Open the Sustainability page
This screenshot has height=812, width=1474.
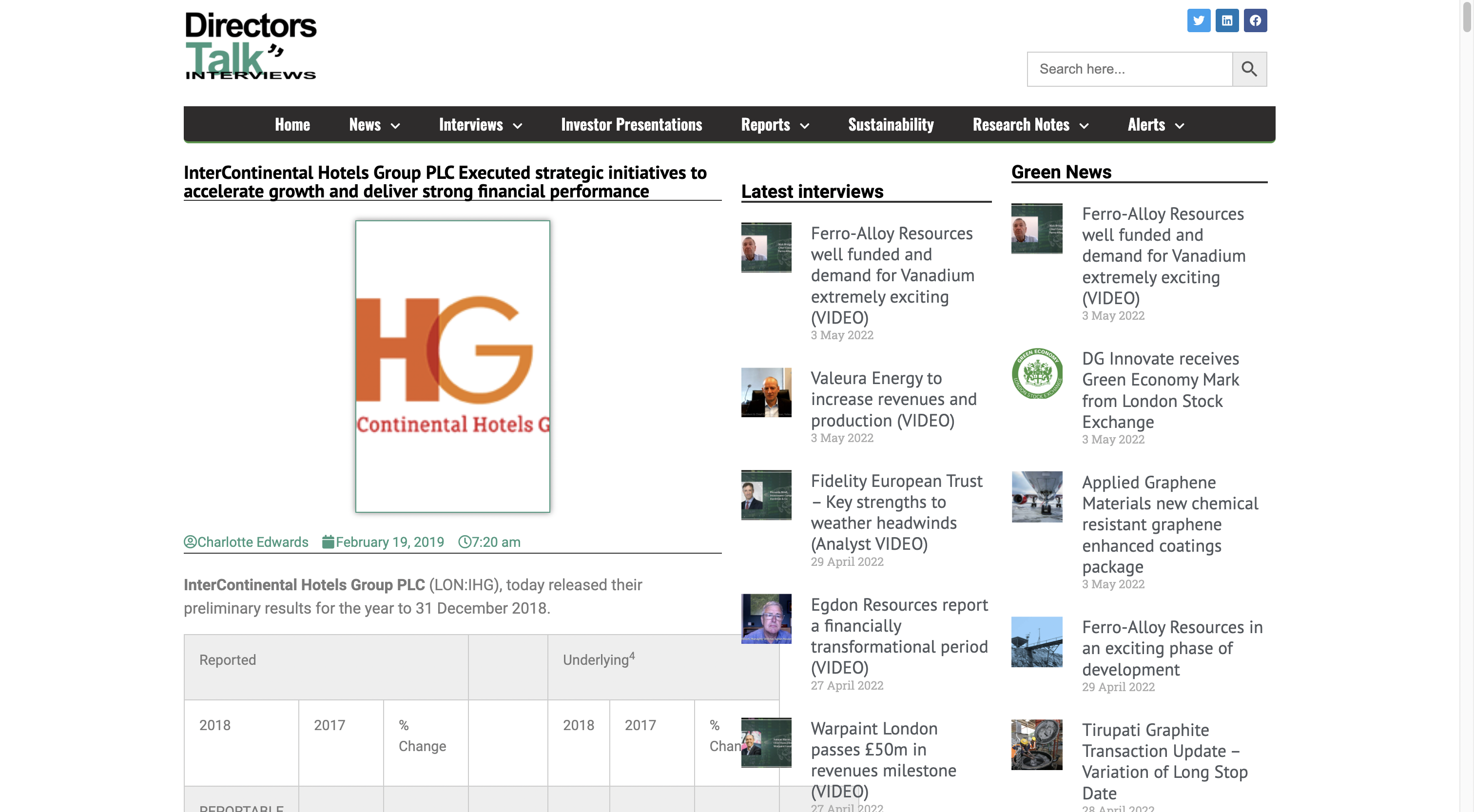pyautogui.click(x=891, y=124)
